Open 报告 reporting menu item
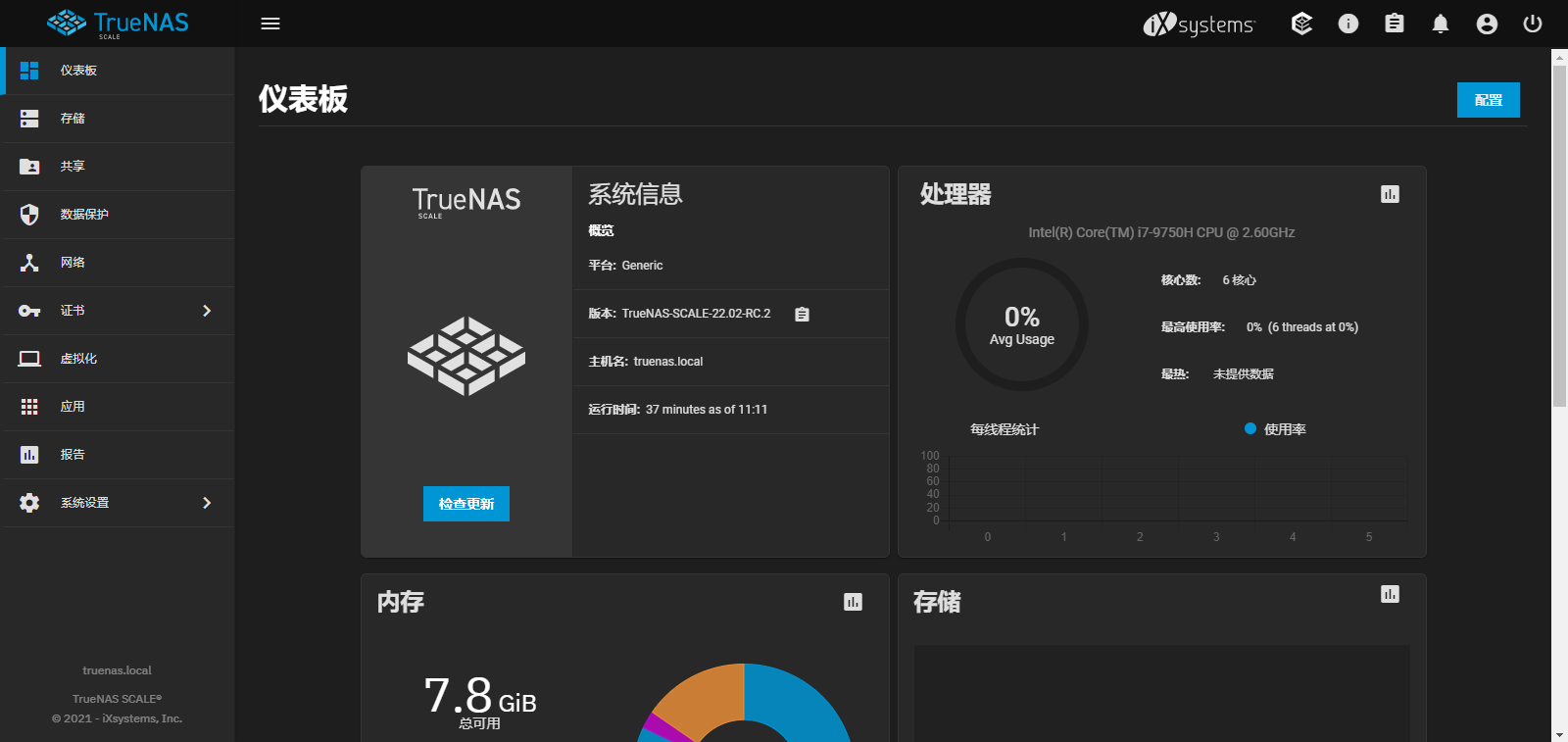Screen dimensions: 1568x742 [x=118, y=455]
